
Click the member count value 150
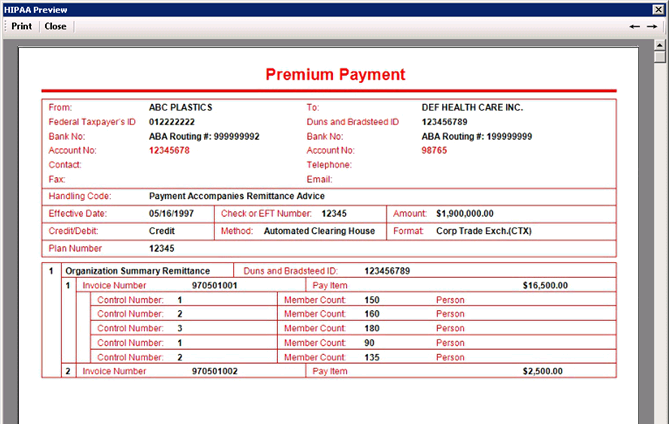click(372, 299)
